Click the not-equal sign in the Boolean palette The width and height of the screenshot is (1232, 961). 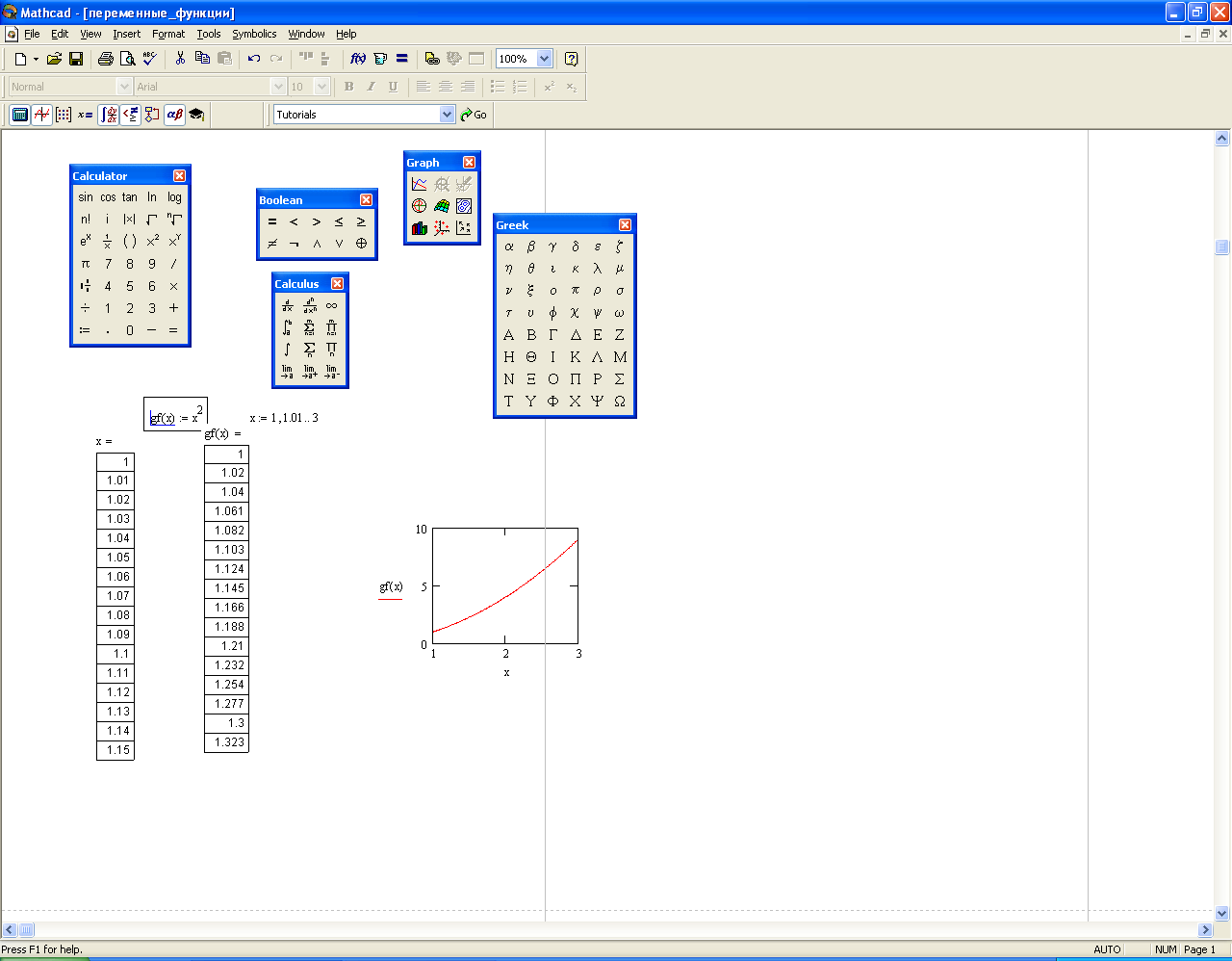(x=272, y=244)
